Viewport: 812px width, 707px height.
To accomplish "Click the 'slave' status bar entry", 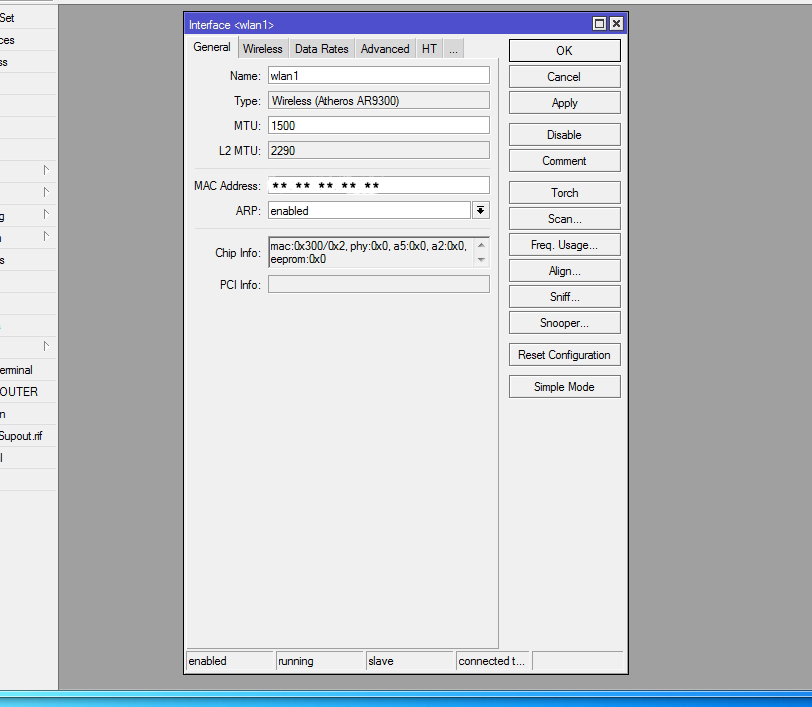I will tap(410, 661).
